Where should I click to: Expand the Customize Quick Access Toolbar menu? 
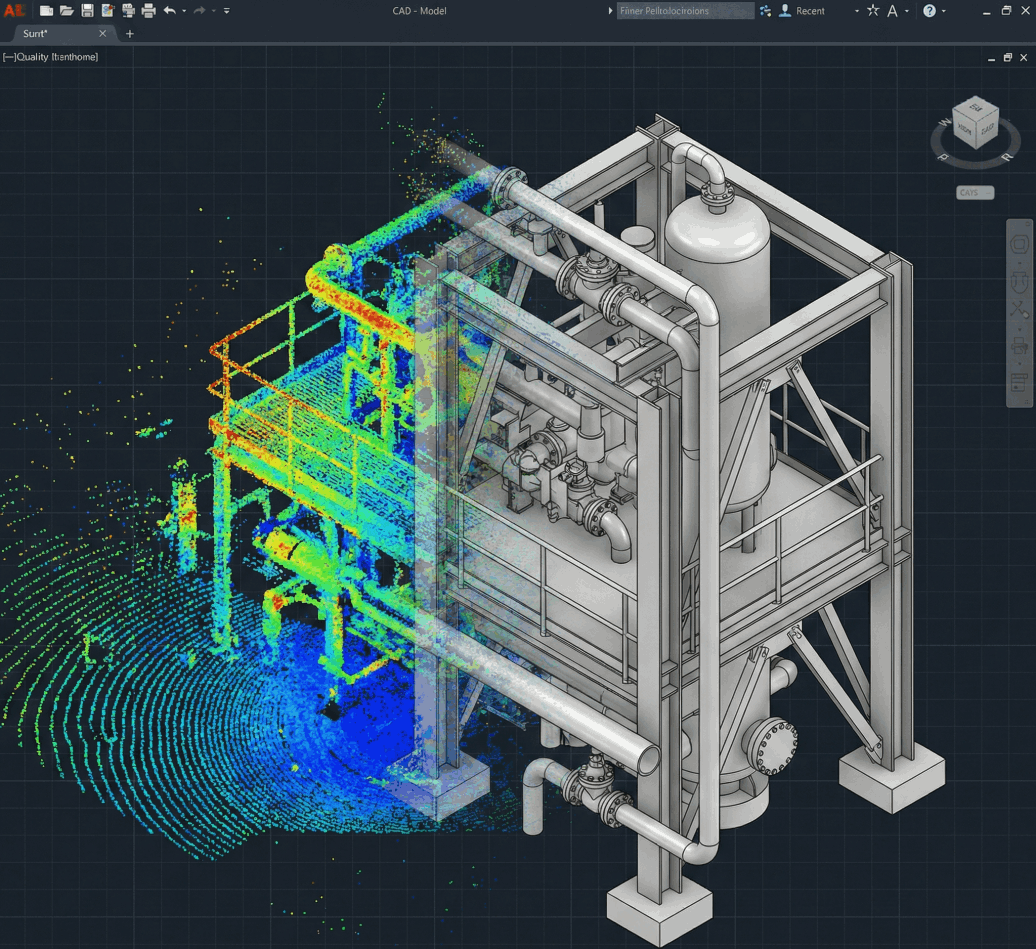(x=226, y=11)
